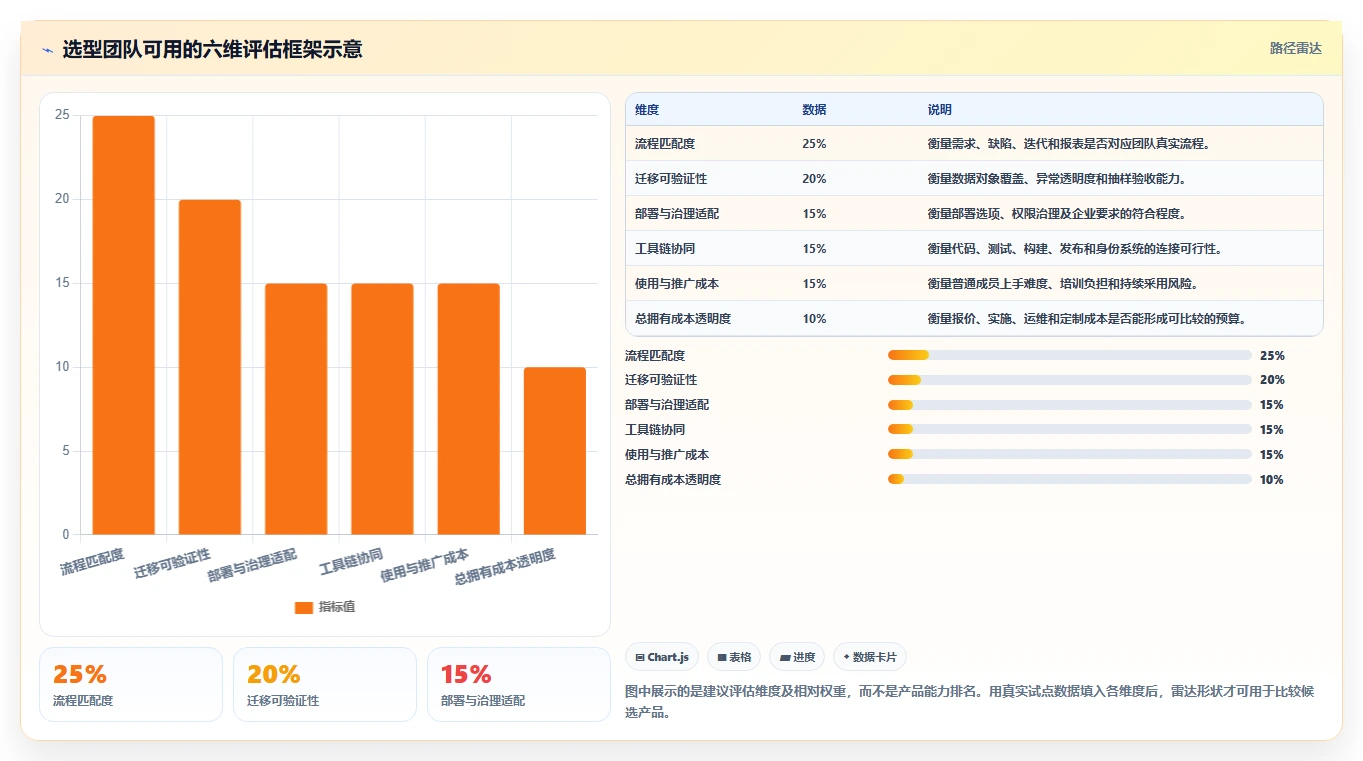Viewport: 1363px width, 761px height.
Task: Select the 表格 tag chip
Action: pyautogui.click(x=734, y=657)
